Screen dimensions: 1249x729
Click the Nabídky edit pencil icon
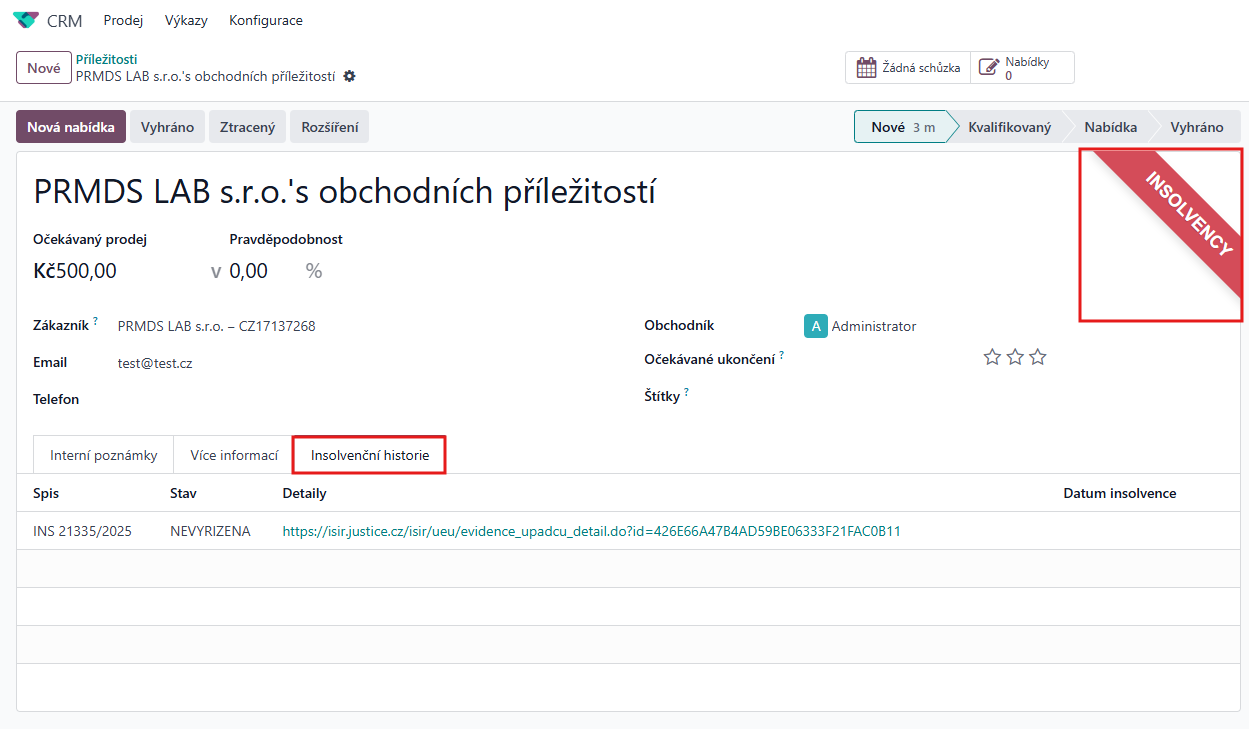tap(989, 68)
